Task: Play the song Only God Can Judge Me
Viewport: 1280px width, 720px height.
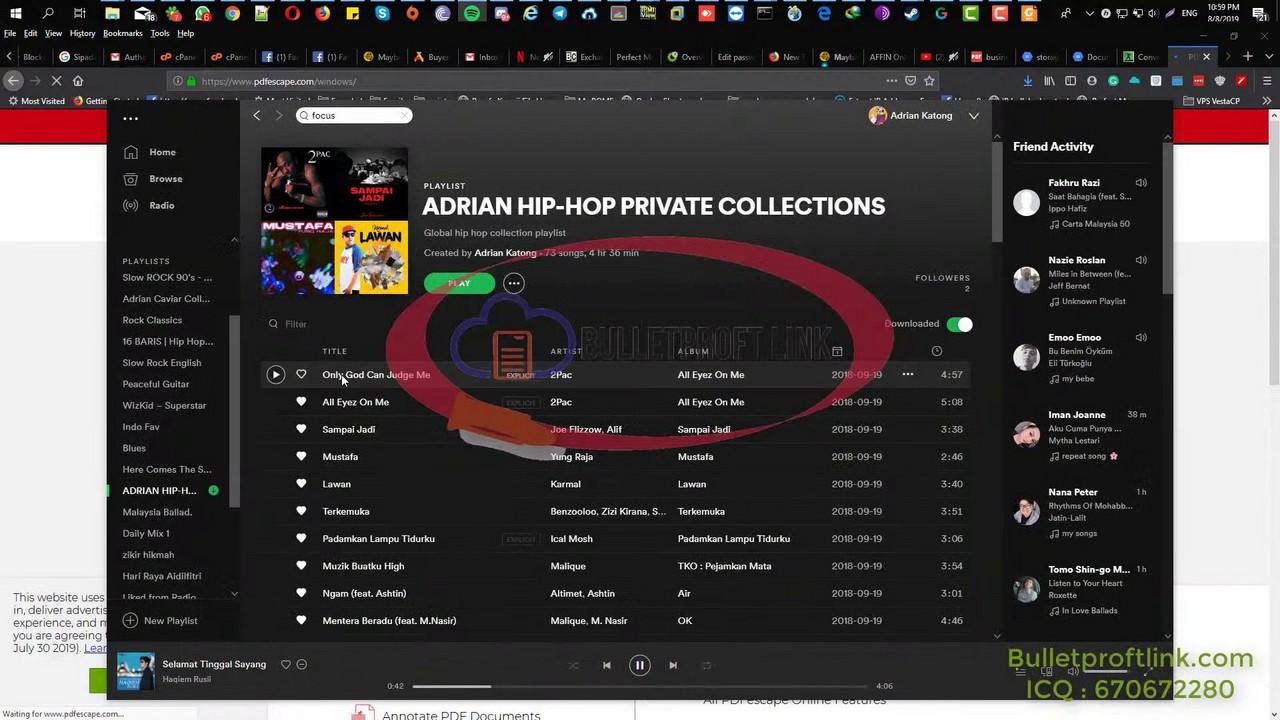Action: click(275, 375)
